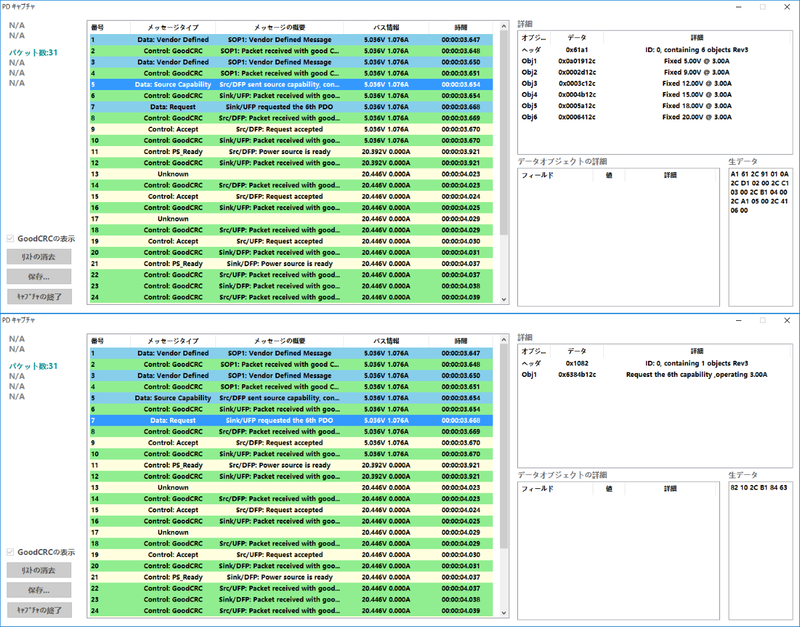Click データ column header in top window details
This screenshot has width=800, height=627.
[x=577, y=38]
